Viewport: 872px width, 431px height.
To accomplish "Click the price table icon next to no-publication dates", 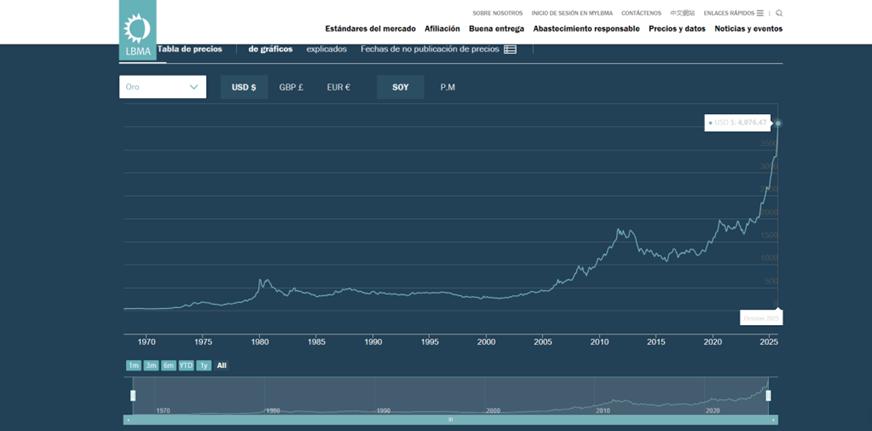I will pos(510,49).
